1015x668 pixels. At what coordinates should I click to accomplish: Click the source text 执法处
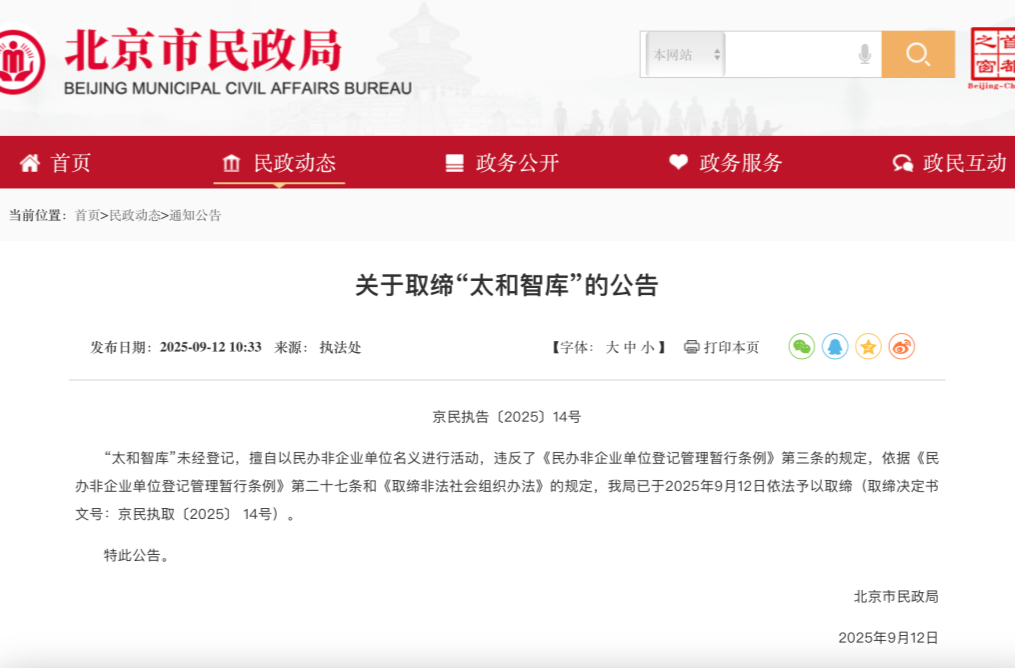[340, 348]
